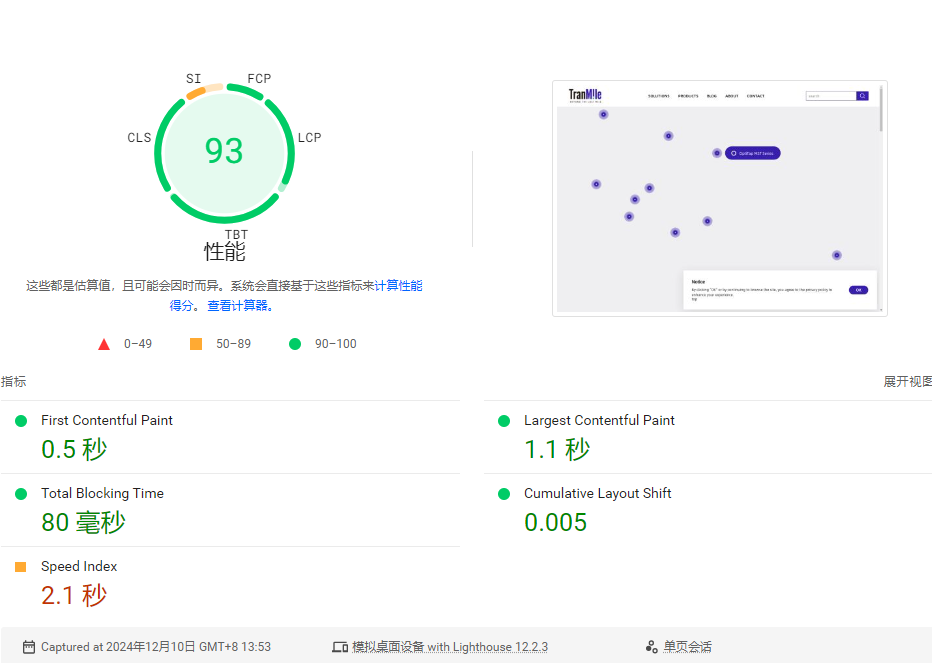932x663 pixels.
Task: Click the green circle beside Cumulative Layout Shift
Action: (x=504, y=494)
